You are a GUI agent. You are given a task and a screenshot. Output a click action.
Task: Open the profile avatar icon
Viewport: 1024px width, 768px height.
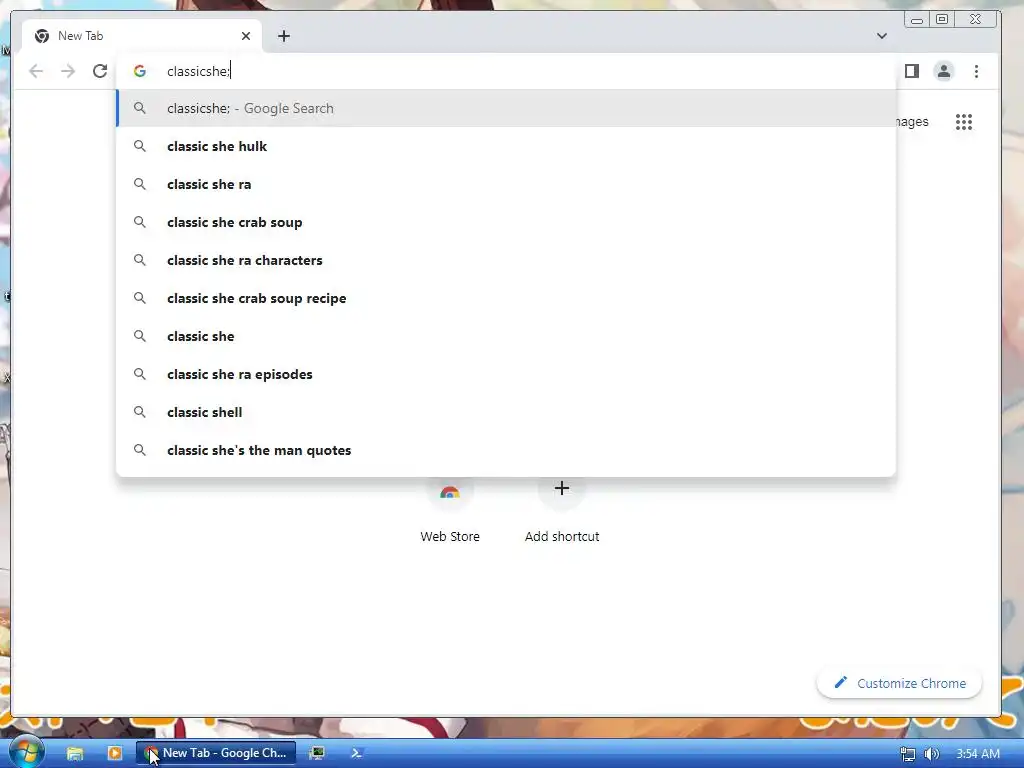(x=944, y=71)
